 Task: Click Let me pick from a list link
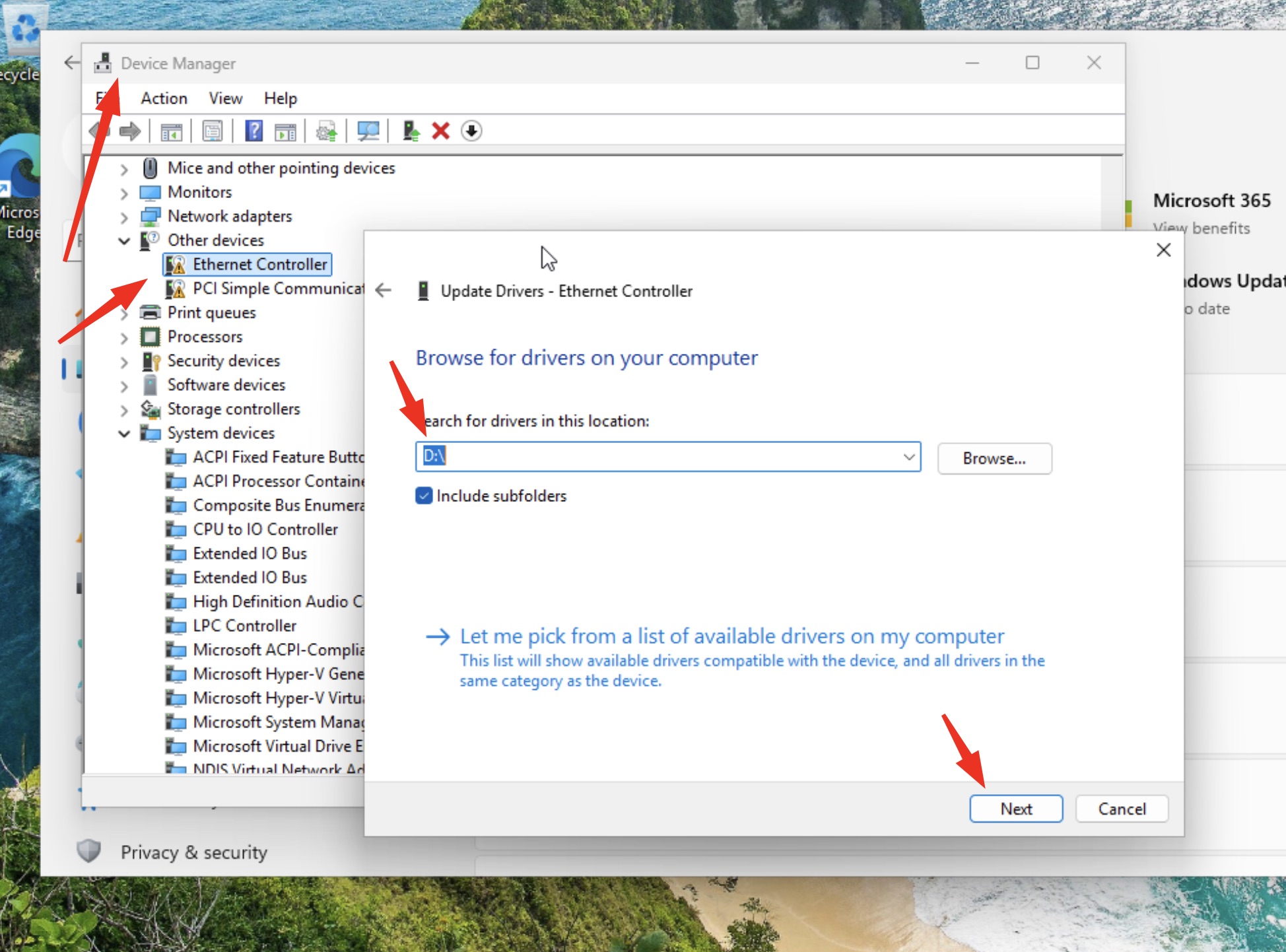(x=731, y=636)
